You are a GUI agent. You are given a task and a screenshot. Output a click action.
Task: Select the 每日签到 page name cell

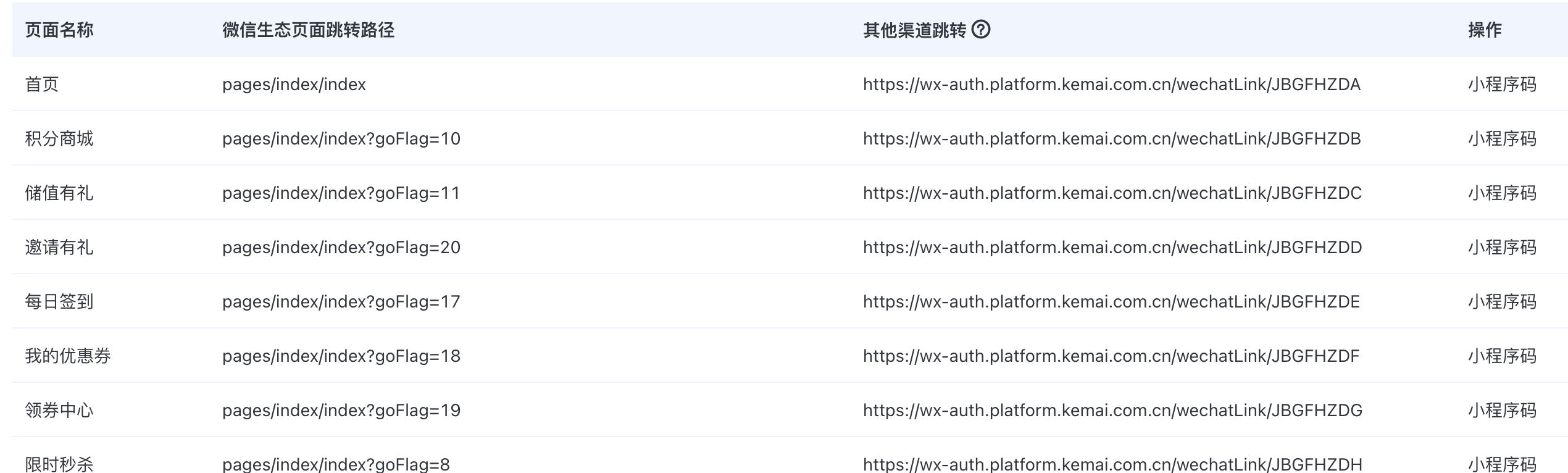tap(59, 301)
